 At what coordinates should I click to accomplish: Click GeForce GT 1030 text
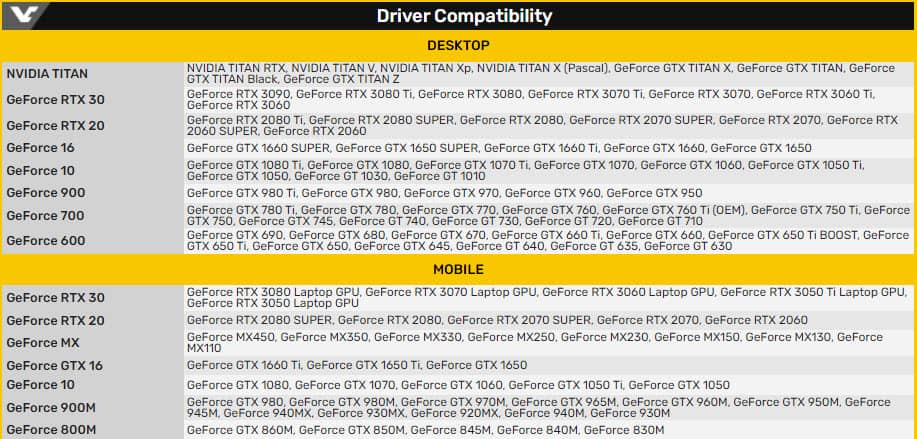click(341, 177)
